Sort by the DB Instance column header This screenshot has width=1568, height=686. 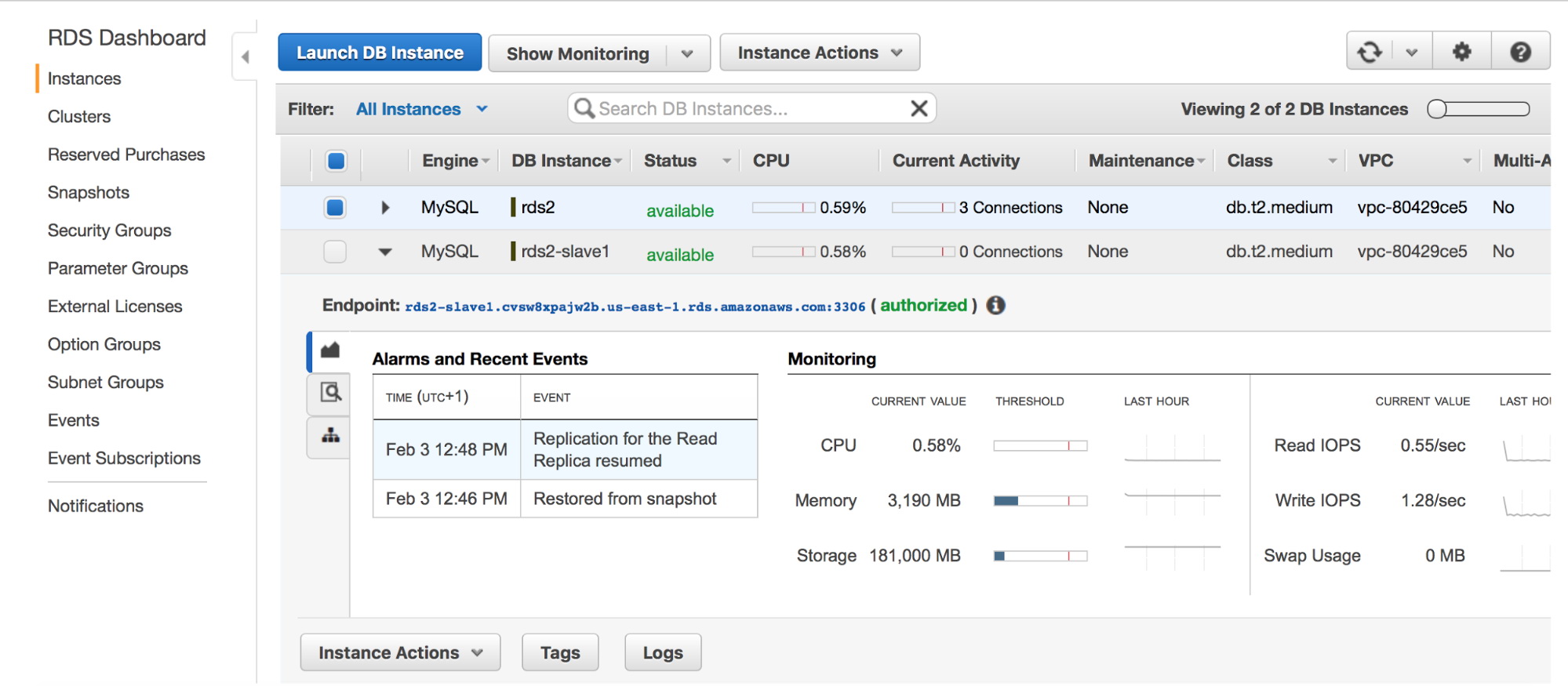(567, 161)
